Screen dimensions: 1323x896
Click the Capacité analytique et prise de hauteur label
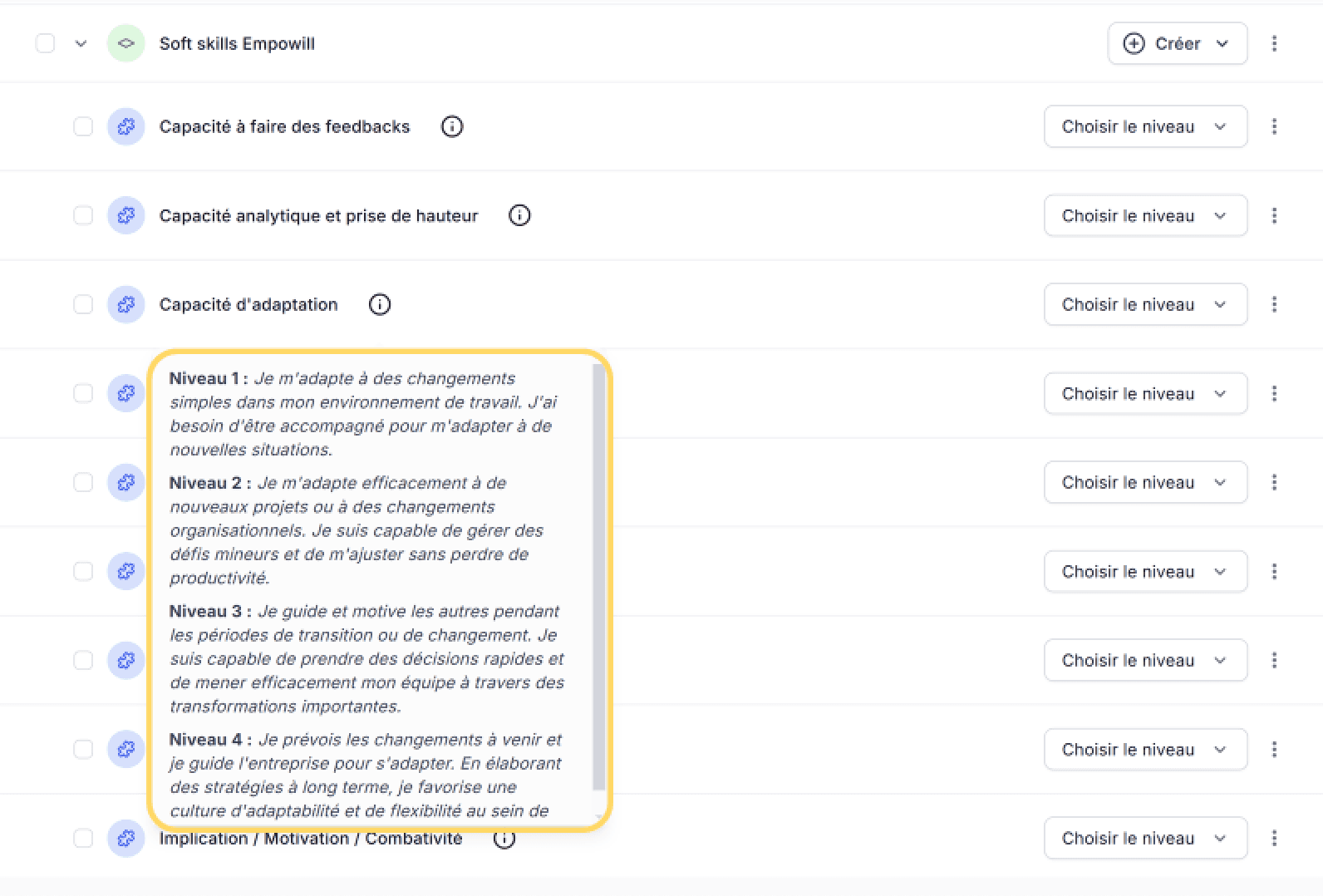tap(319, 215)
